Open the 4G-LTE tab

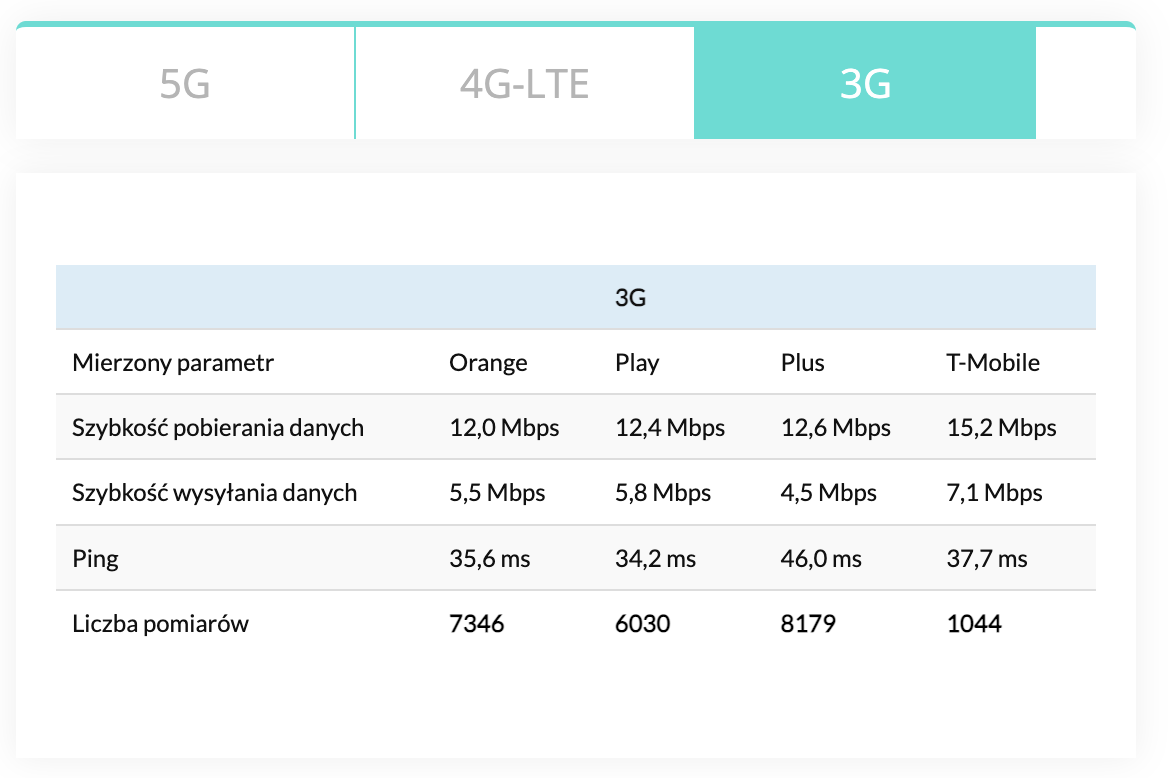pos(524,84)
